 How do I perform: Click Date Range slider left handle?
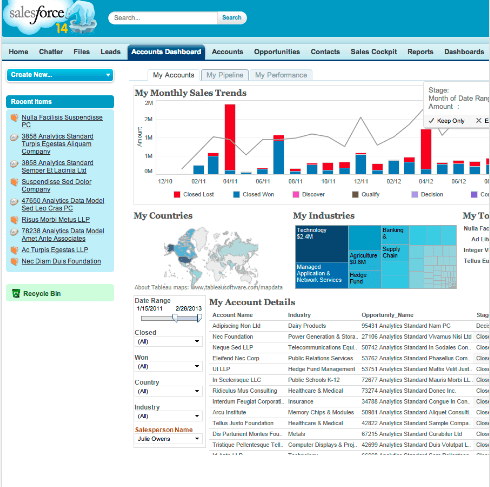[x=175, y=318]
